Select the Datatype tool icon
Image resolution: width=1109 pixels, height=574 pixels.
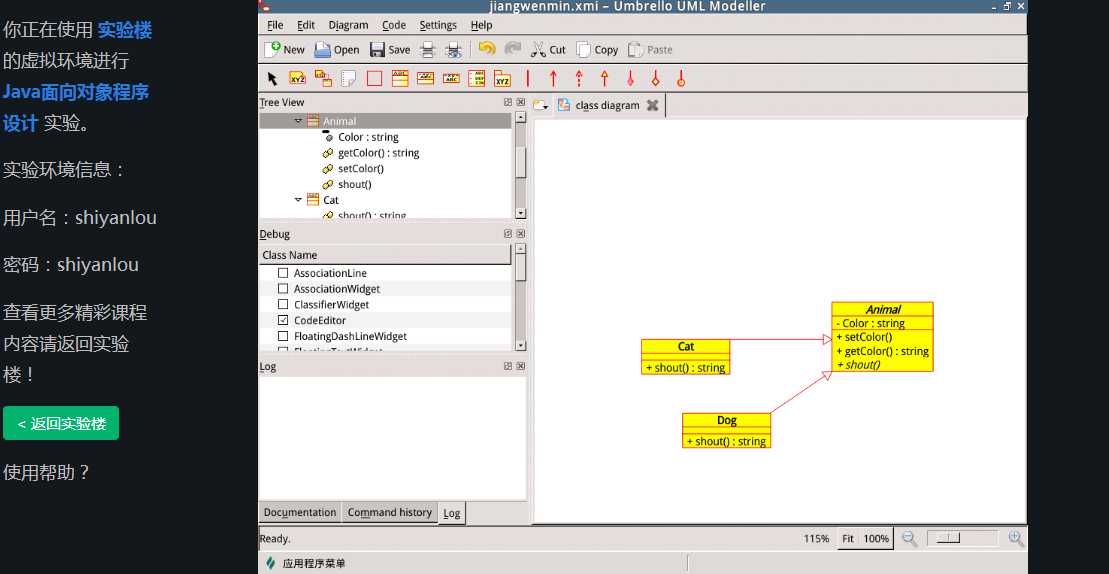[451, 78]
